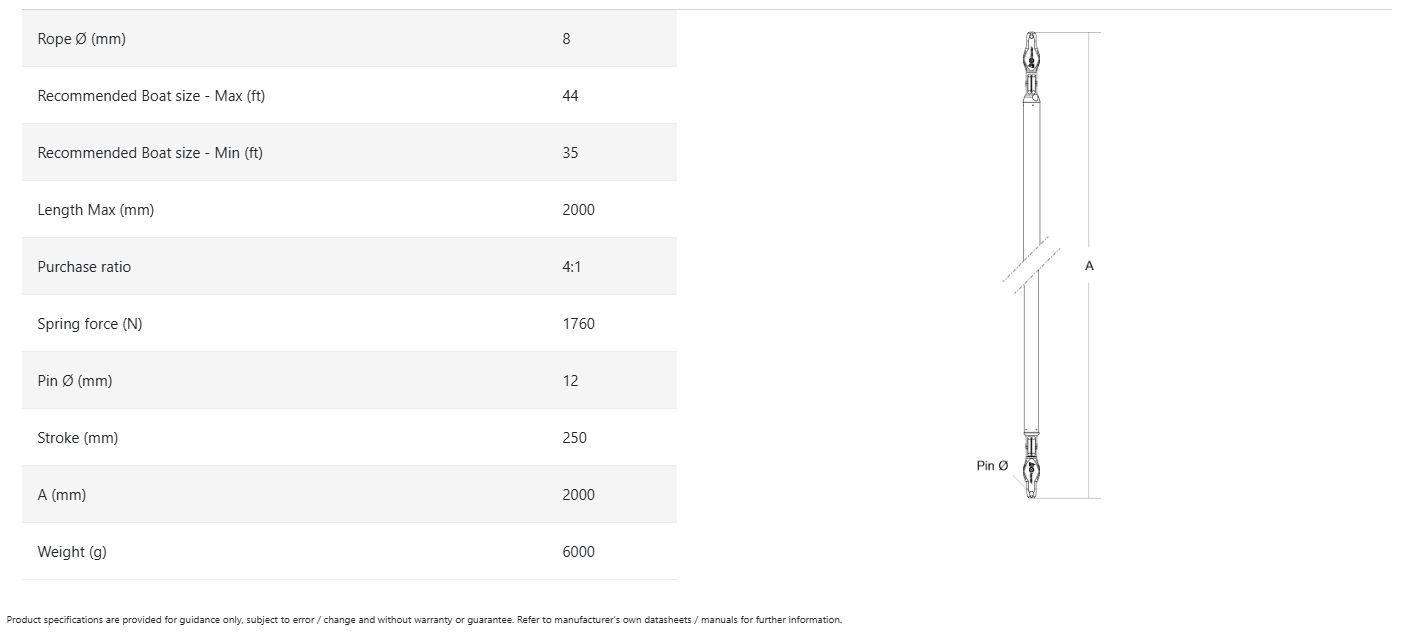Viewport: 1414px width, 635px height.
Task: Click the Rope Ø (mm) specification label
Action: (x=81, y=39)
